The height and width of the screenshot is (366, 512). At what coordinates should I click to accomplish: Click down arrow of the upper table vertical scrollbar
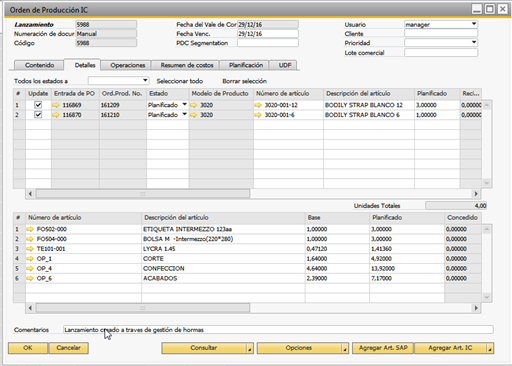487,183
